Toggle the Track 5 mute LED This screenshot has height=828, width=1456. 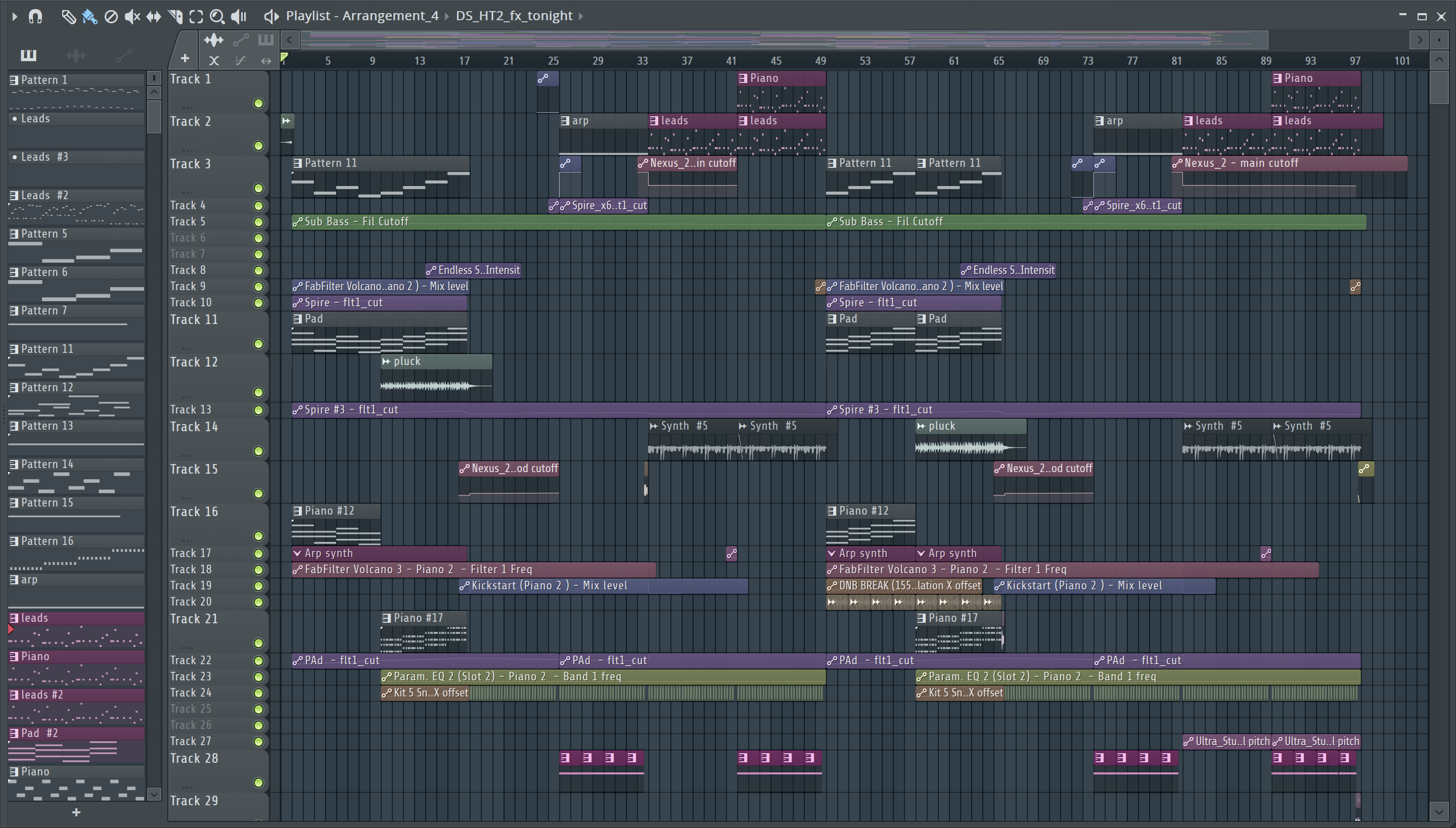pos(258,222)
